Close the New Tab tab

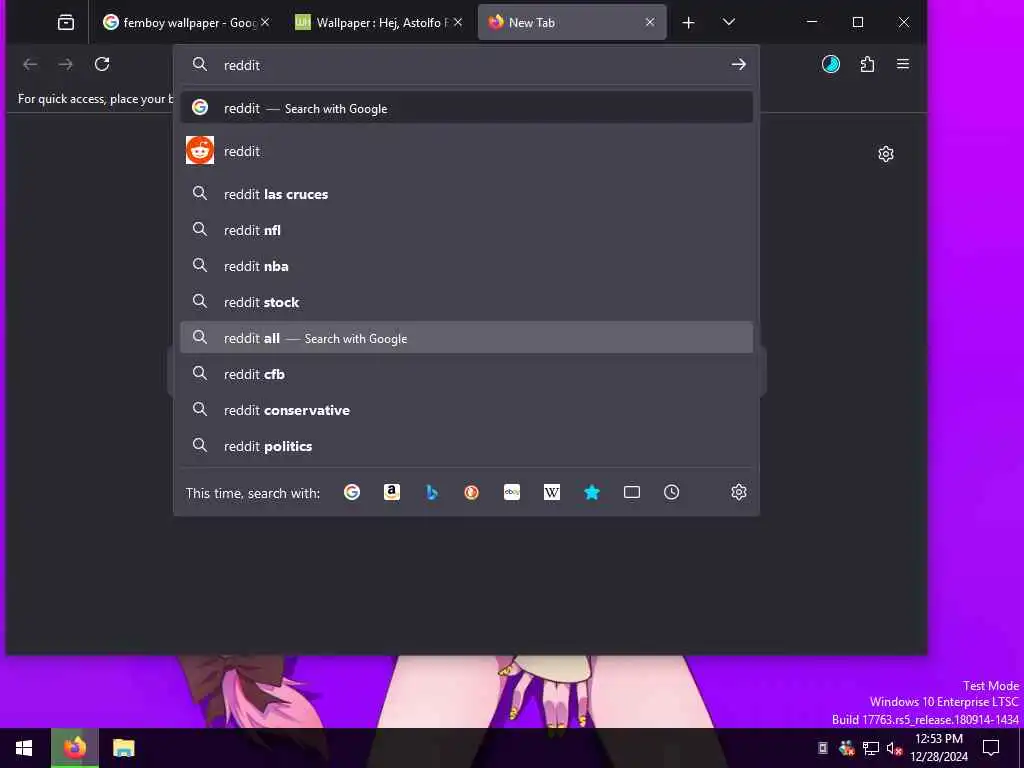[x=650, y=22]
